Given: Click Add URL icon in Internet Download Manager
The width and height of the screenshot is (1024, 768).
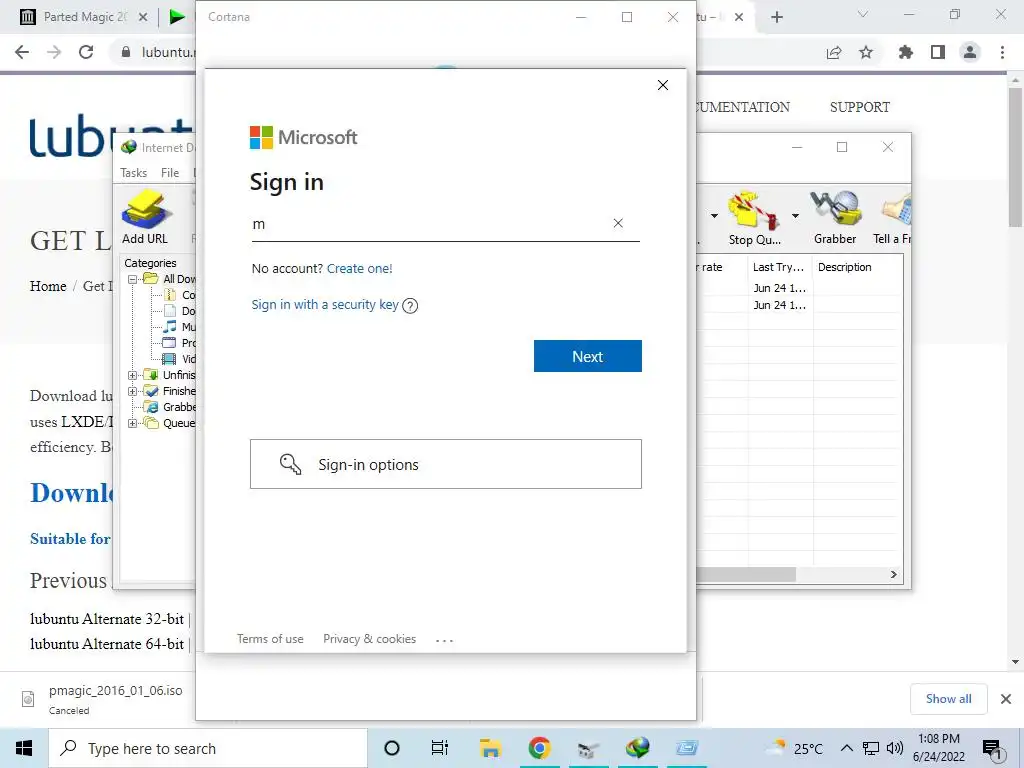Looking at the screenshot, I should point(145,217).
